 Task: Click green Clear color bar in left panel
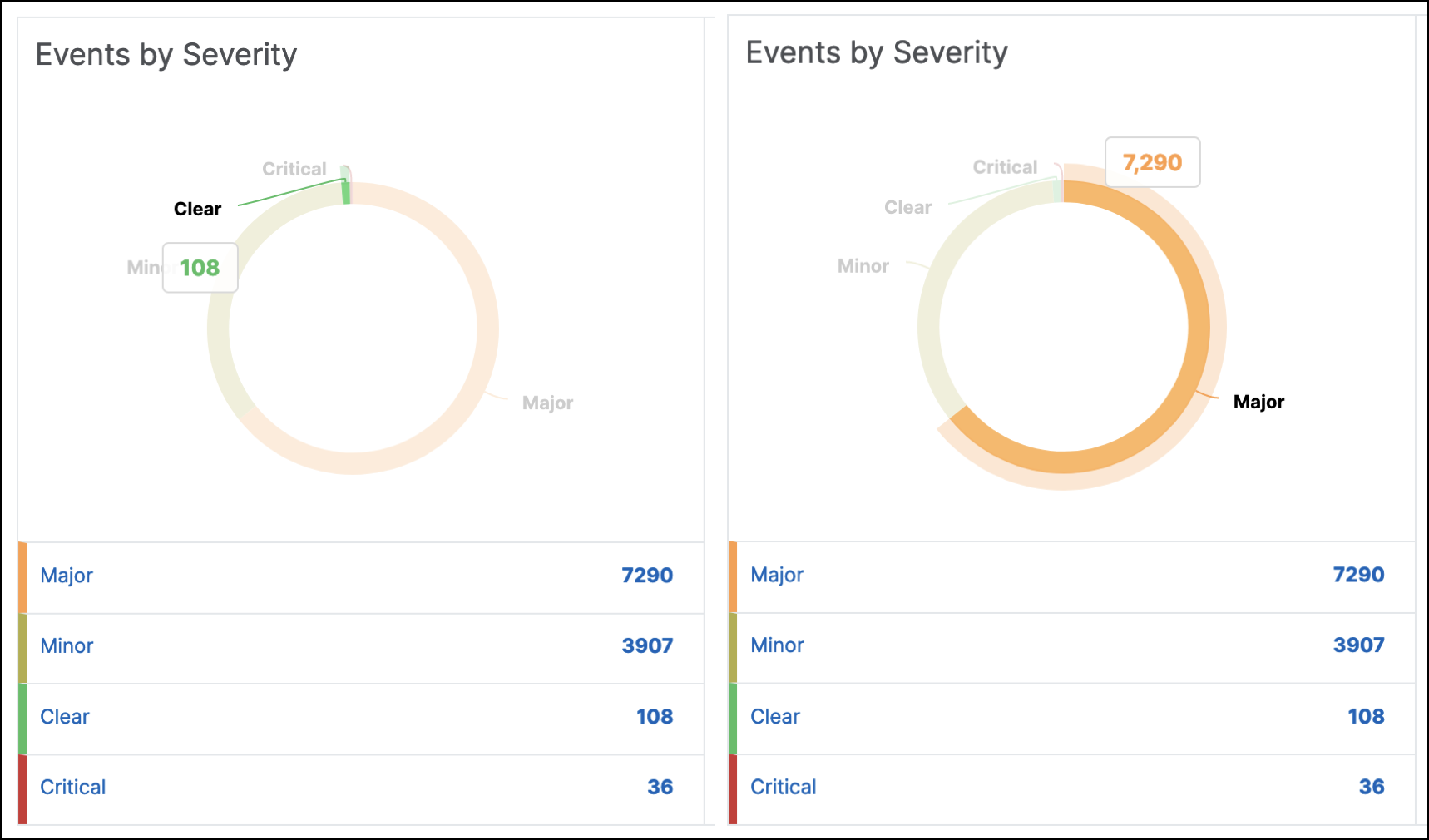22,719
